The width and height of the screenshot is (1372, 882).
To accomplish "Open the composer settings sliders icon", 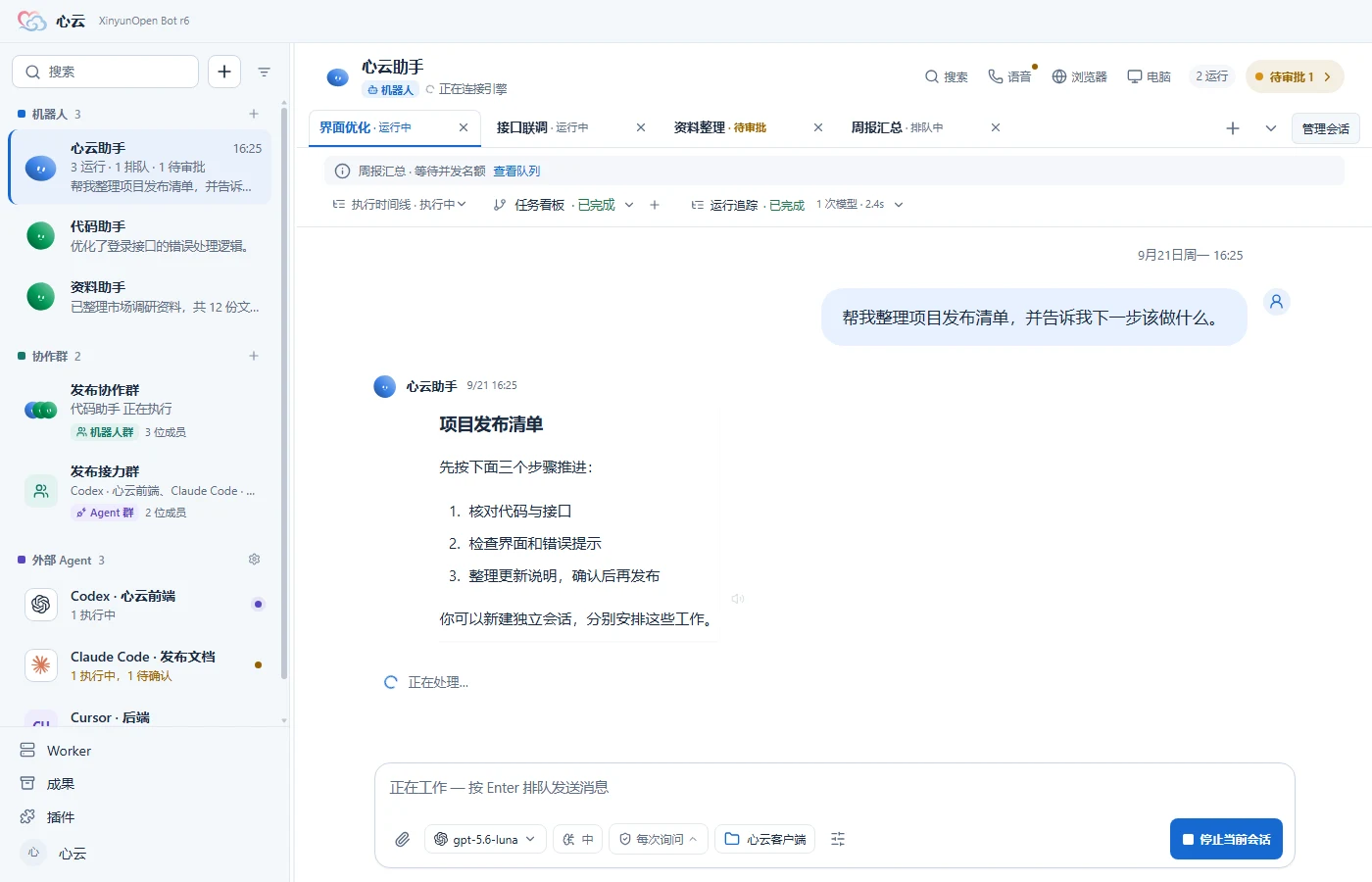I will (838, 839).
